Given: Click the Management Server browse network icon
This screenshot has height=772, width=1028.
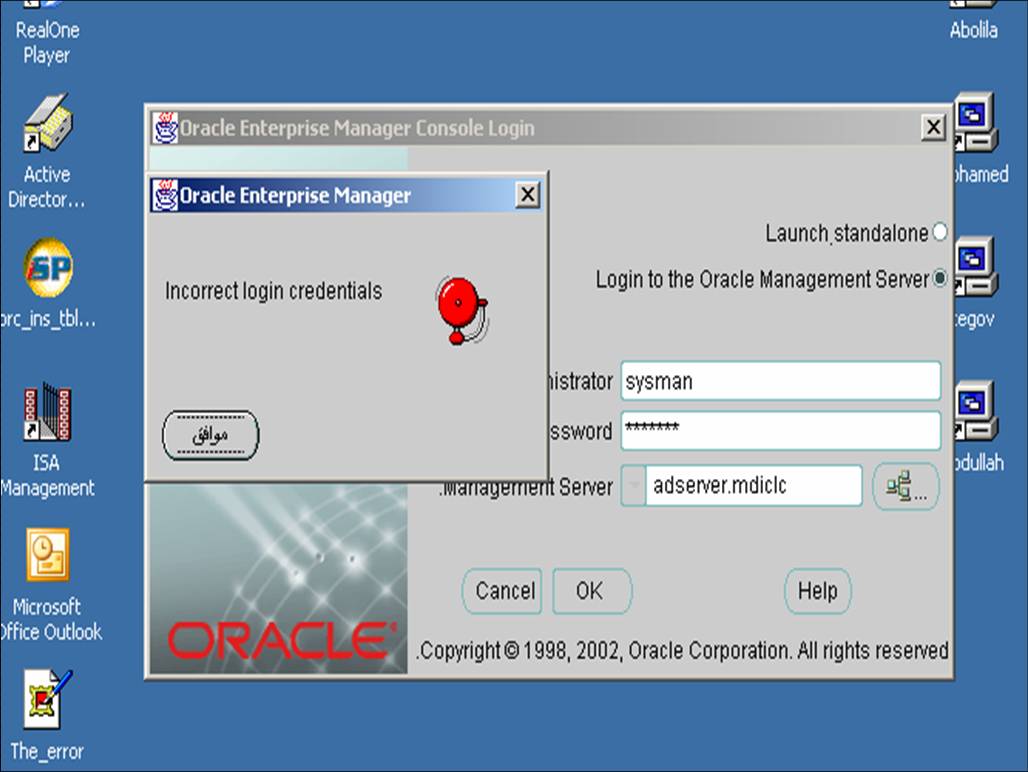Looking at the screenshot, I should point(905,487).
